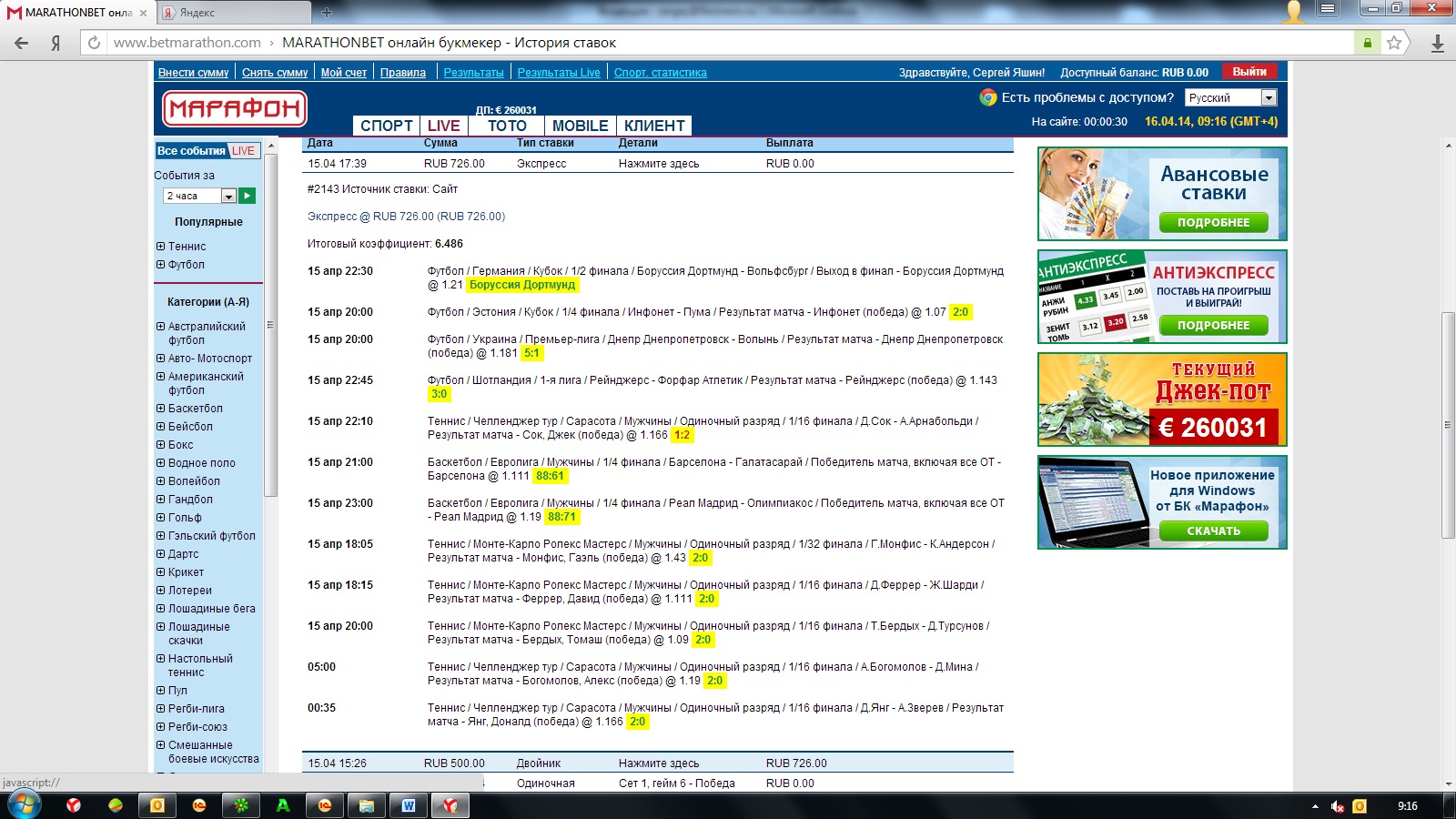This screenshot has height=819, width=1456.
Task: Bookmark this page with the star icon
Action: (1393, 43)
